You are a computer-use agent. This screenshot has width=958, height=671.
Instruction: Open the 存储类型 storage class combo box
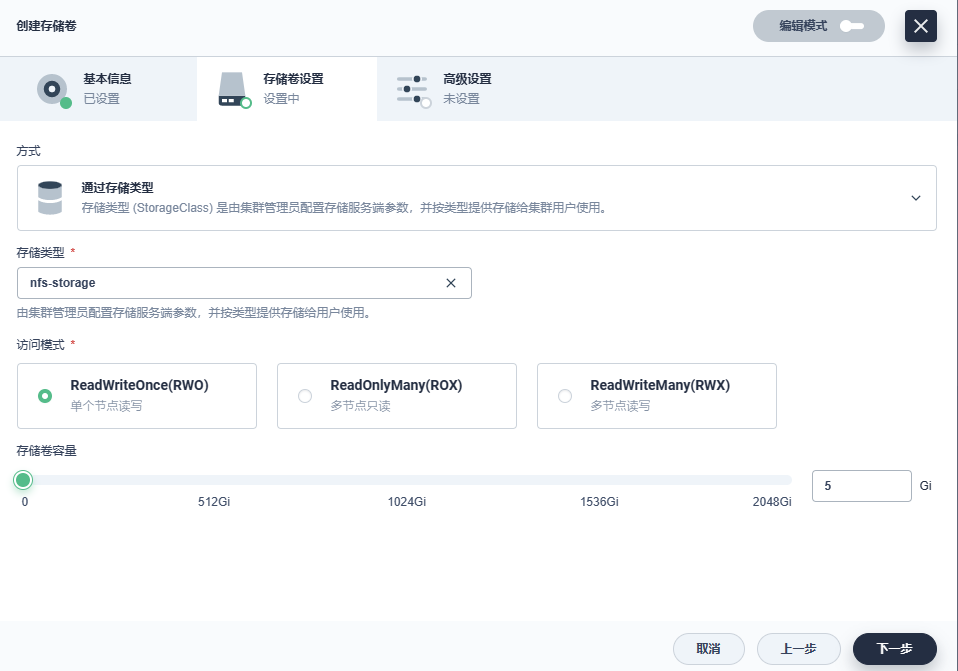(230, 283)
